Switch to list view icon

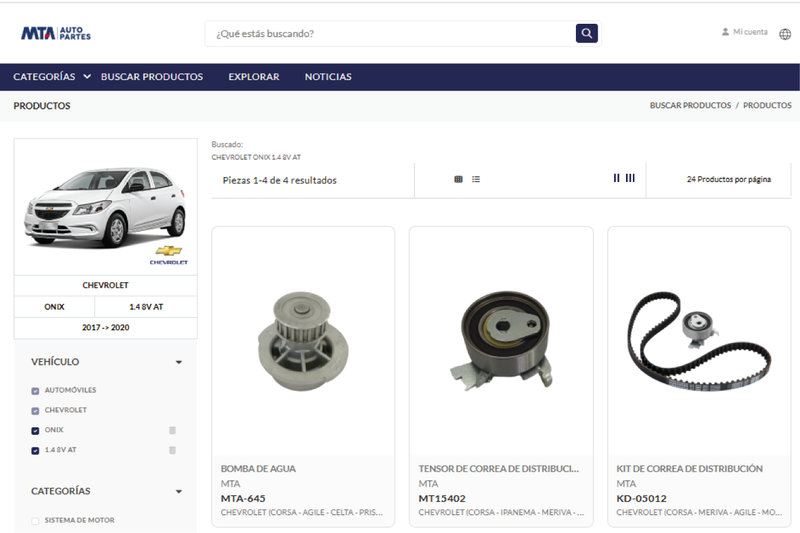coord(476,180)
